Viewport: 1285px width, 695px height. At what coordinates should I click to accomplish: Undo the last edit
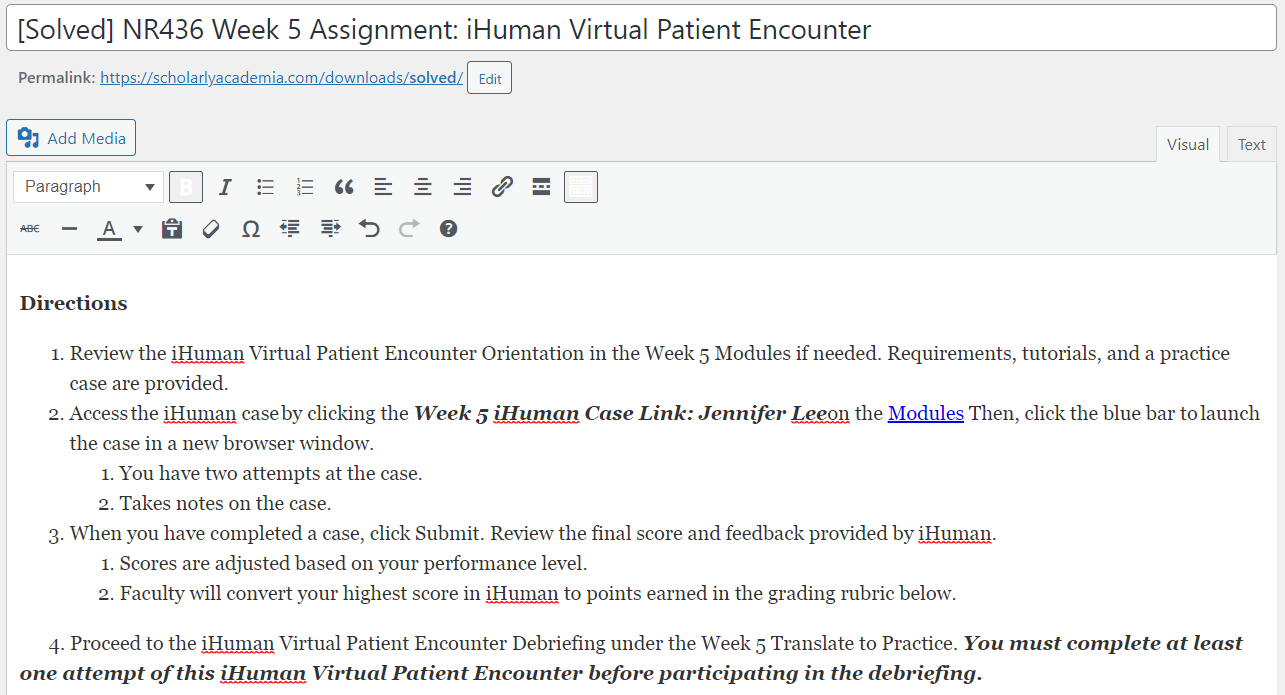coord(369,229)
